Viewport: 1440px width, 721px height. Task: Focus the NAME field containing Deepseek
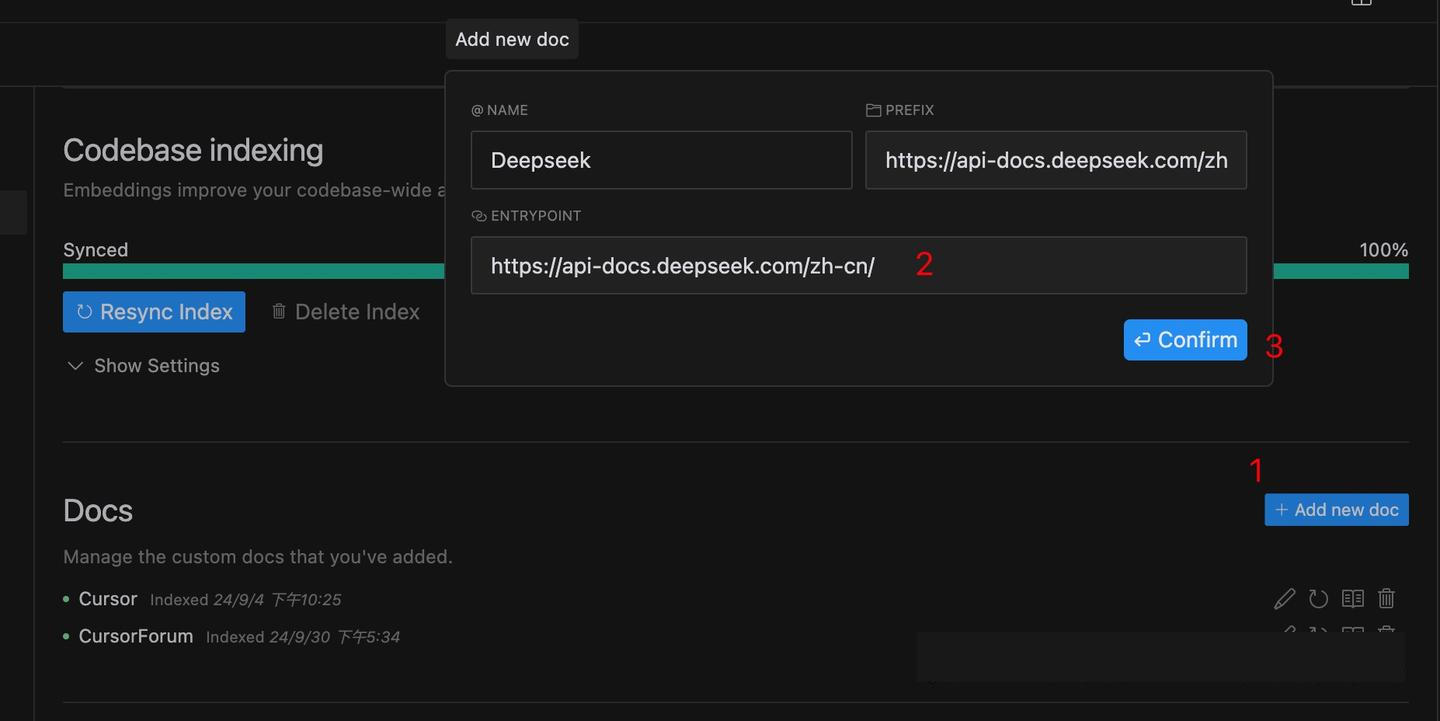click(x=661, y=160)
